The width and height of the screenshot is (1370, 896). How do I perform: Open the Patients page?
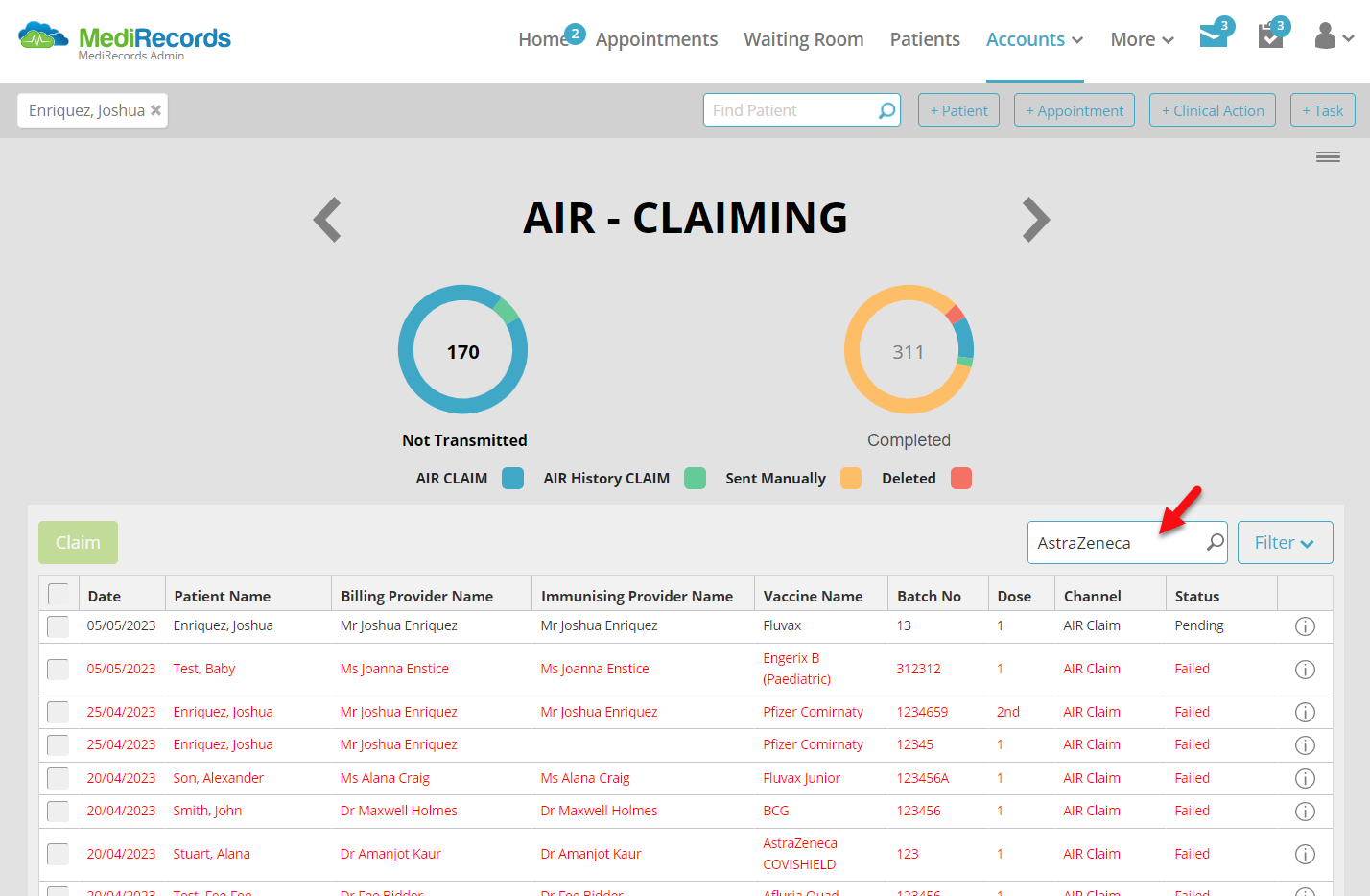point(925,39)
